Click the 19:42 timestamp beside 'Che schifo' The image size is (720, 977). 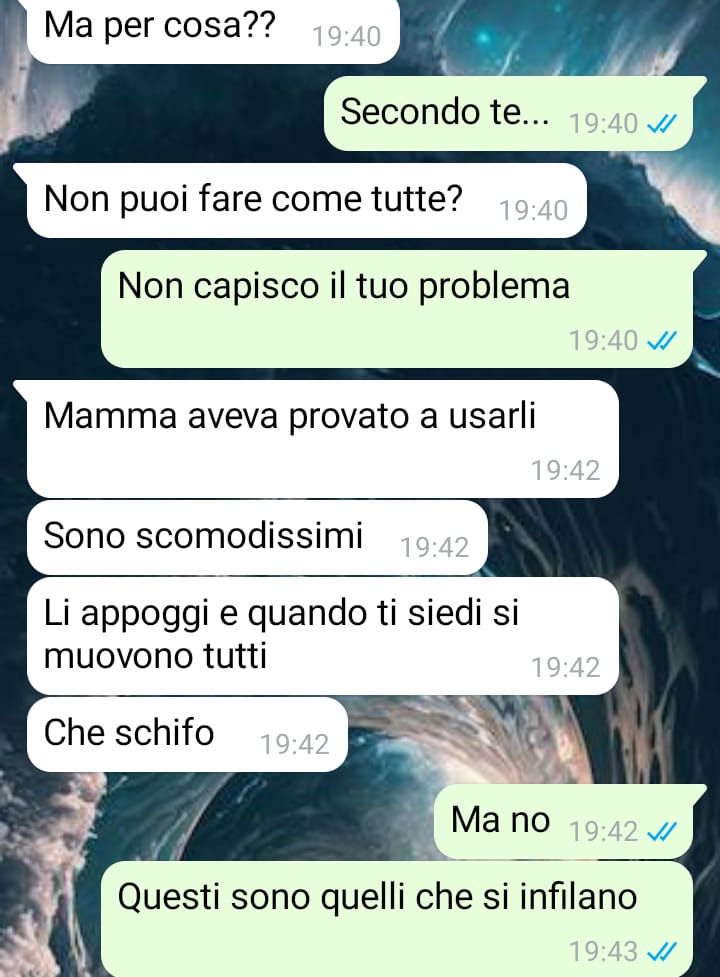click(294, 745)
